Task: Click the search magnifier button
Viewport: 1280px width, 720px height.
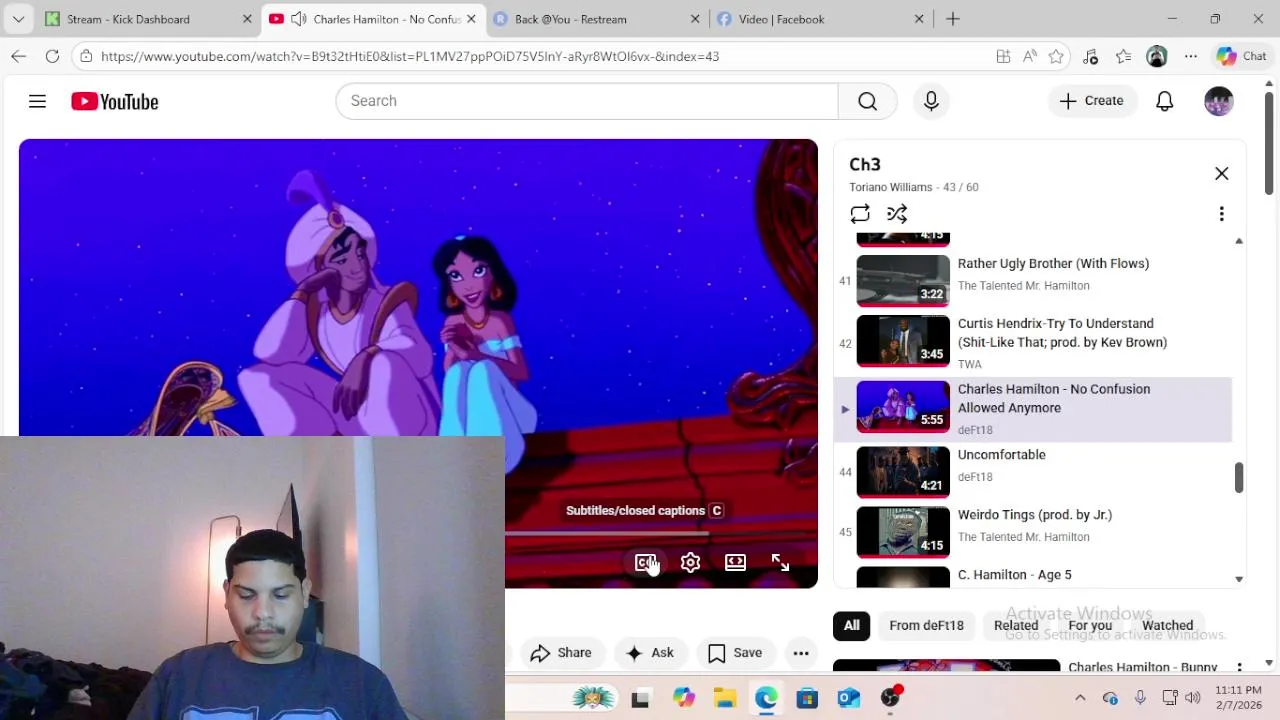Action: click(x=867, y=101)
